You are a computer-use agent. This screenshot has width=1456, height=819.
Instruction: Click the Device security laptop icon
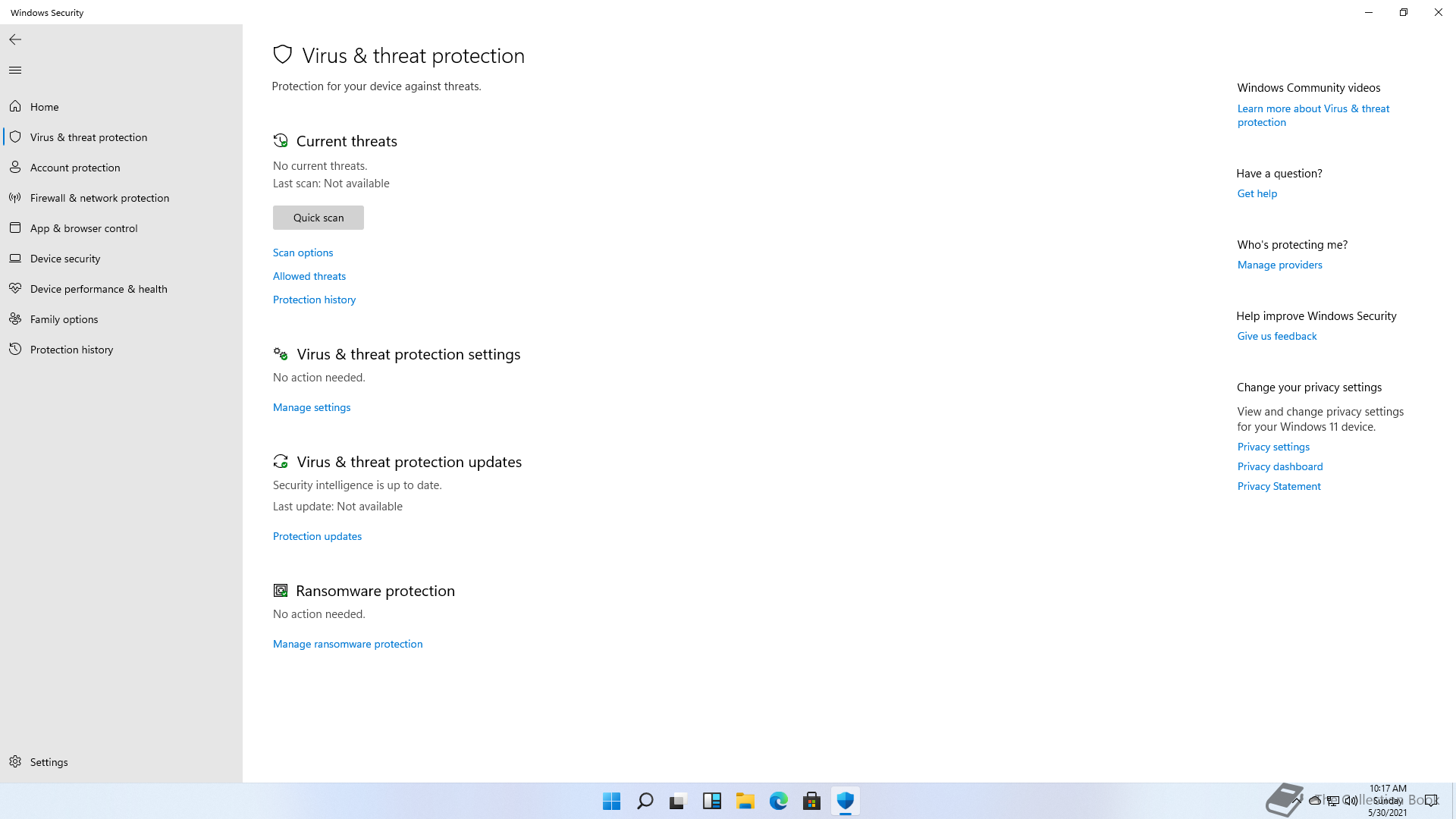15,258
